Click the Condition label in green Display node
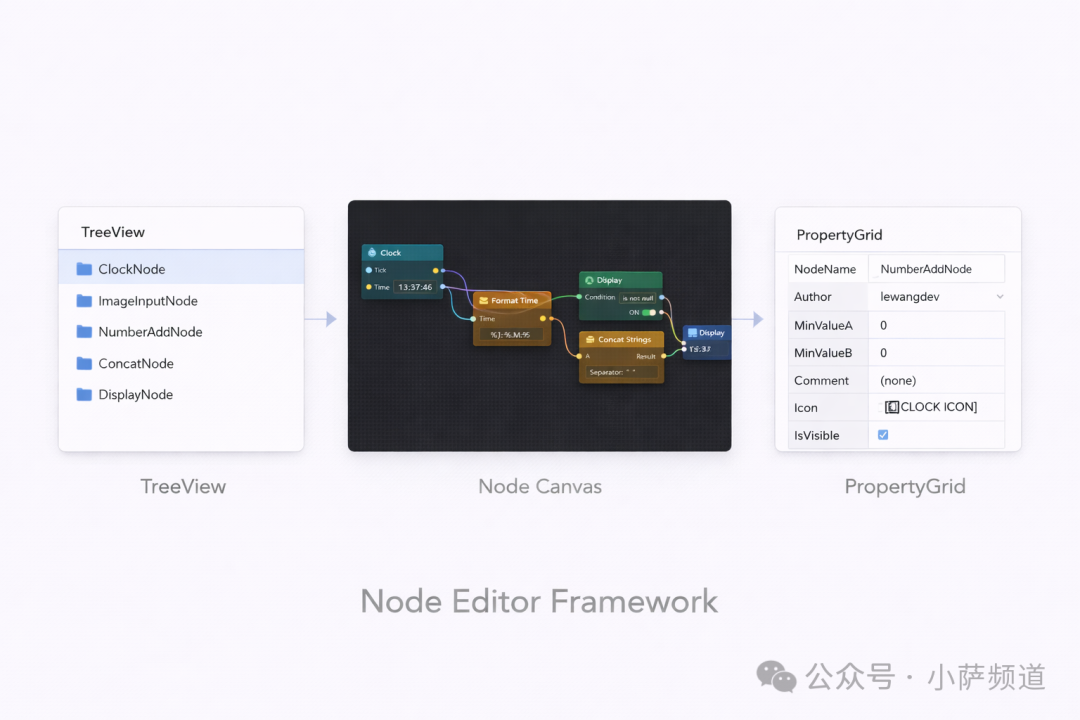Image resolution: width=1080 pixels, height=720 pixels. pyautogui.click(x=600, y=298)
